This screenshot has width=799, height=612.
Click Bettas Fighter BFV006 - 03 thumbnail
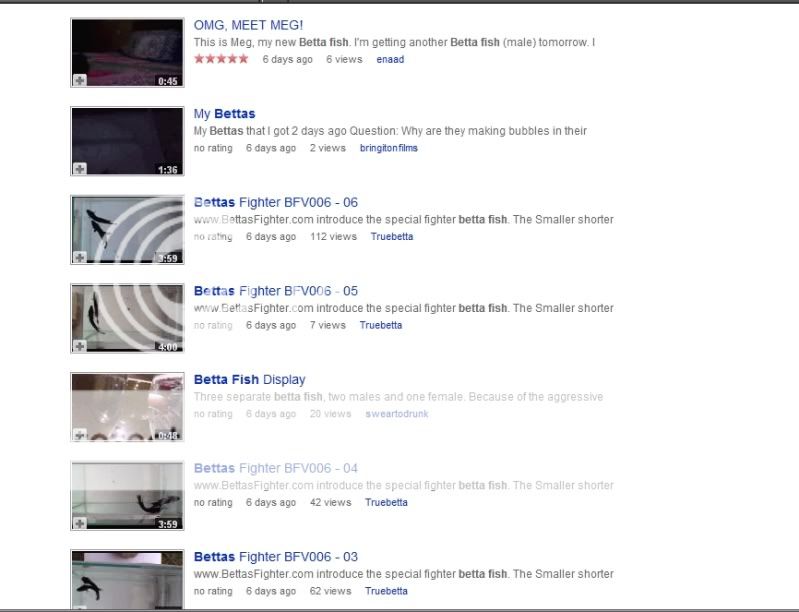coord(127,579)
